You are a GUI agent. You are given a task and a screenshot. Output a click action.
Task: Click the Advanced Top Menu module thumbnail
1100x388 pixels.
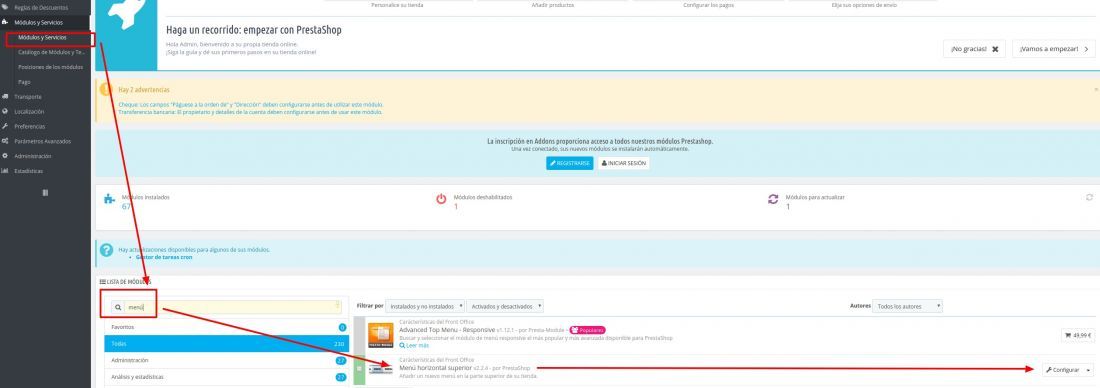[381, 335]
